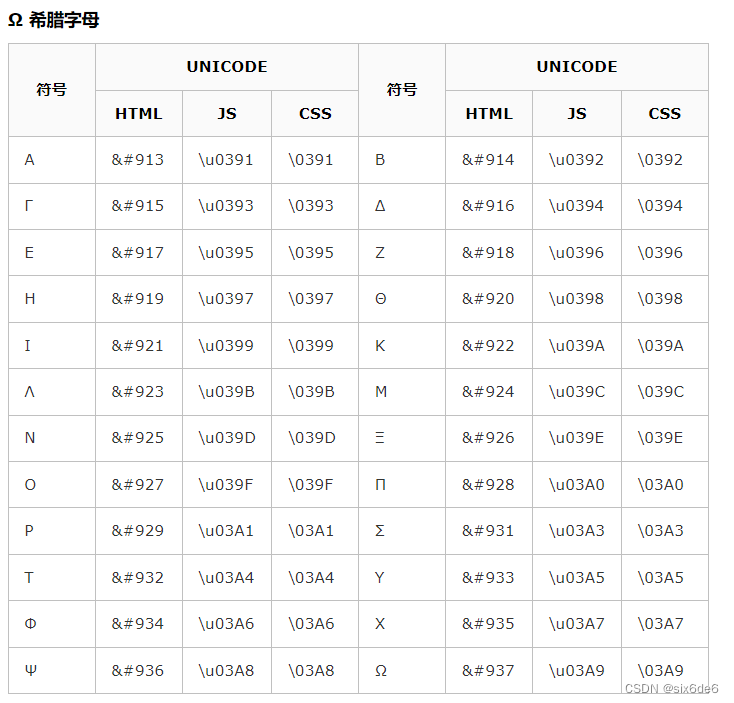Select the HTML cell &#929
The image size is (734, 703).
pos(139,531)
